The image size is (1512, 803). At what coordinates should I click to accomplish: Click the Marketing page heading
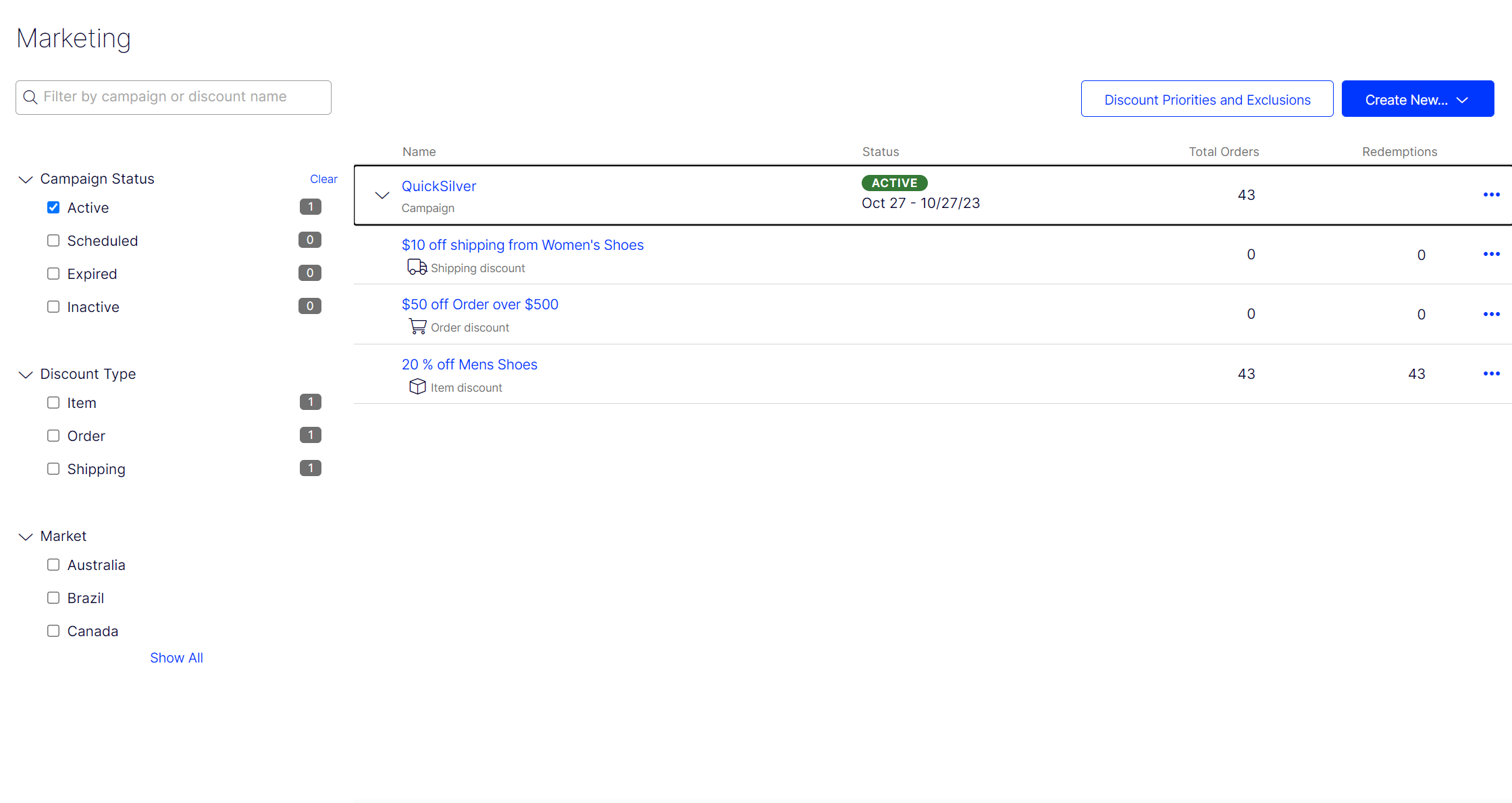(74, 38)
